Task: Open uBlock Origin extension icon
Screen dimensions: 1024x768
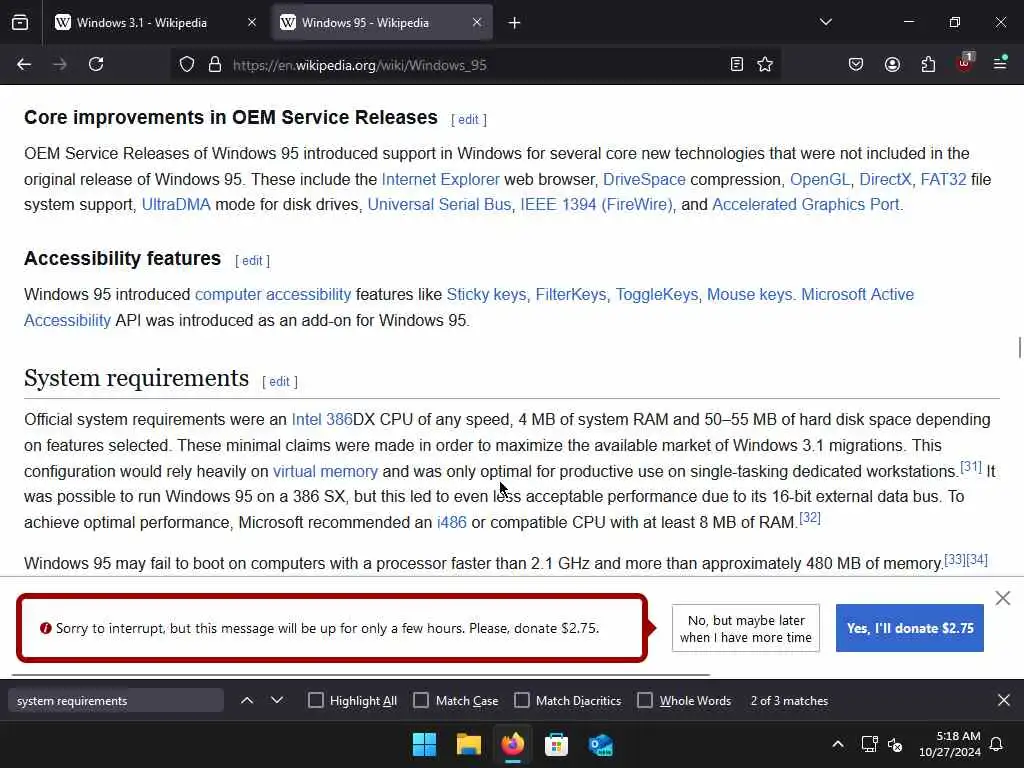Action: pos(965,63)
